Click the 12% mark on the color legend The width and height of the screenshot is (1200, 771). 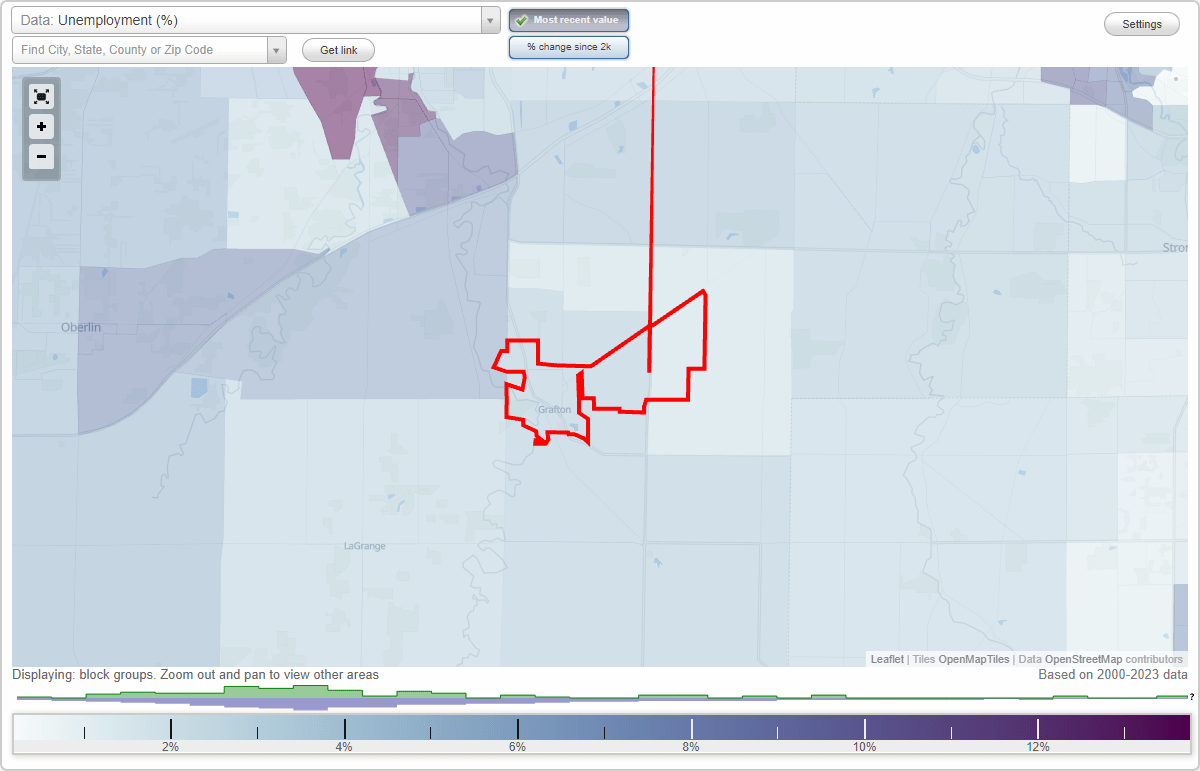(1038, 746)
